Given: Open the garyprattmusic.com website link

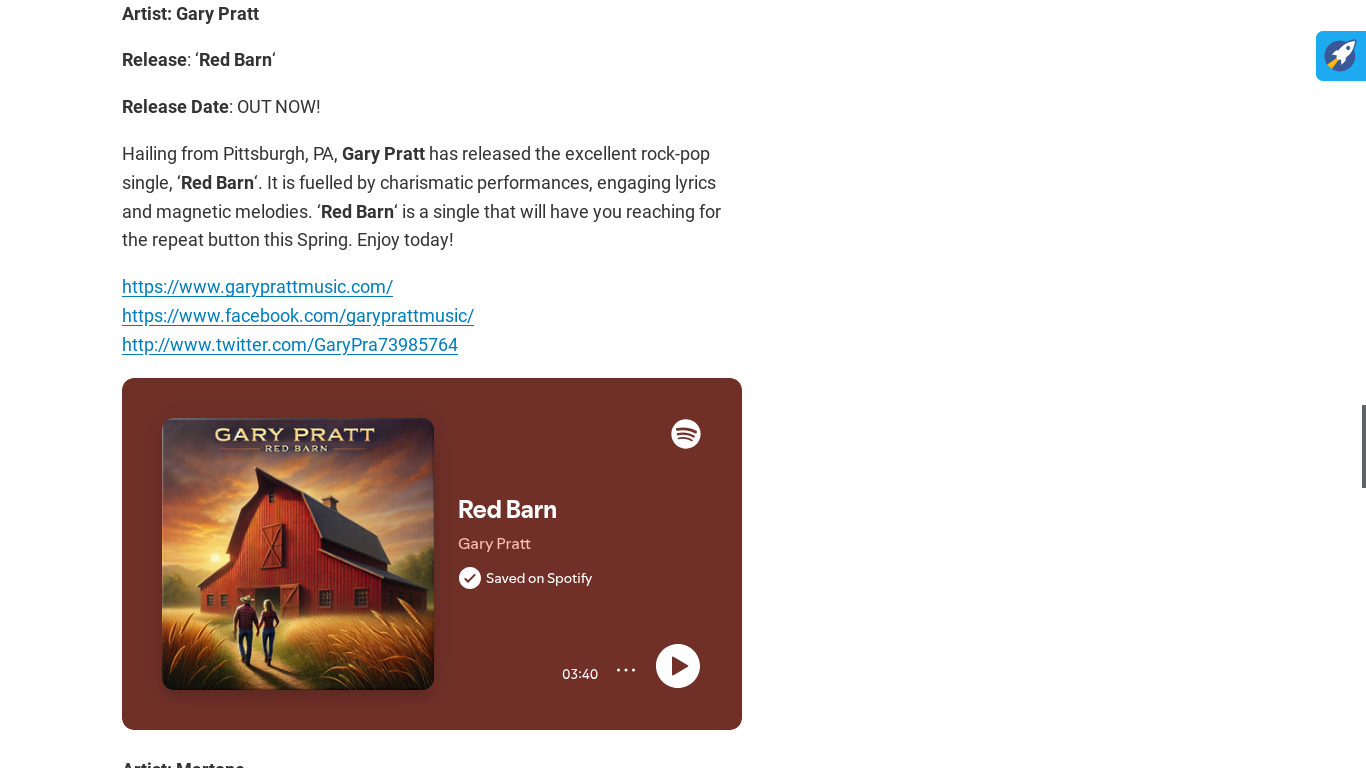Looking at the screenshot, I should [x=257, y=287].
